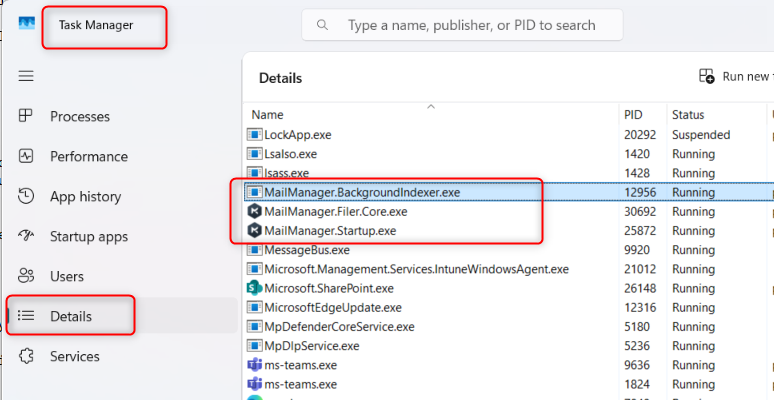This screenshot has height=400, width=774.
Task: Click the MailManager.Filer.Core.exe hexagon icon
Action: pyautogui.click(x=254, y=211)
